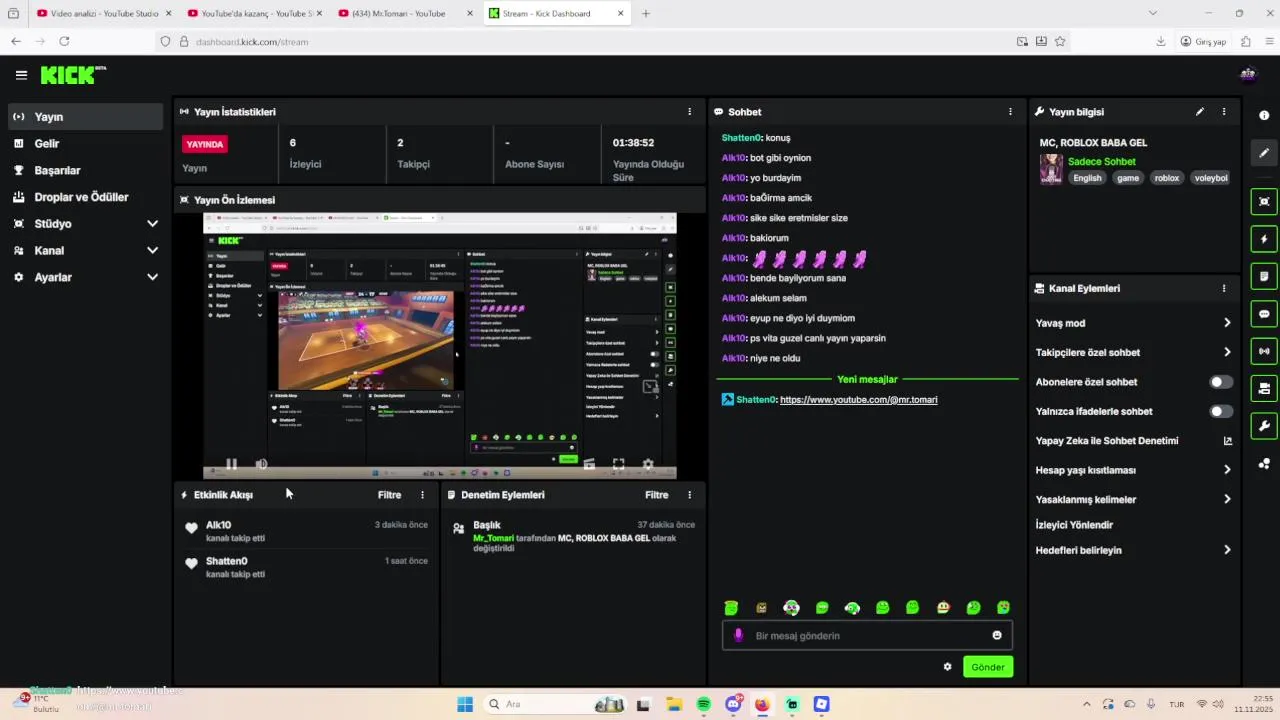
Task: Toggle Yalnızca ifadelerle sohbet switch
Action: coord(1221,411)
